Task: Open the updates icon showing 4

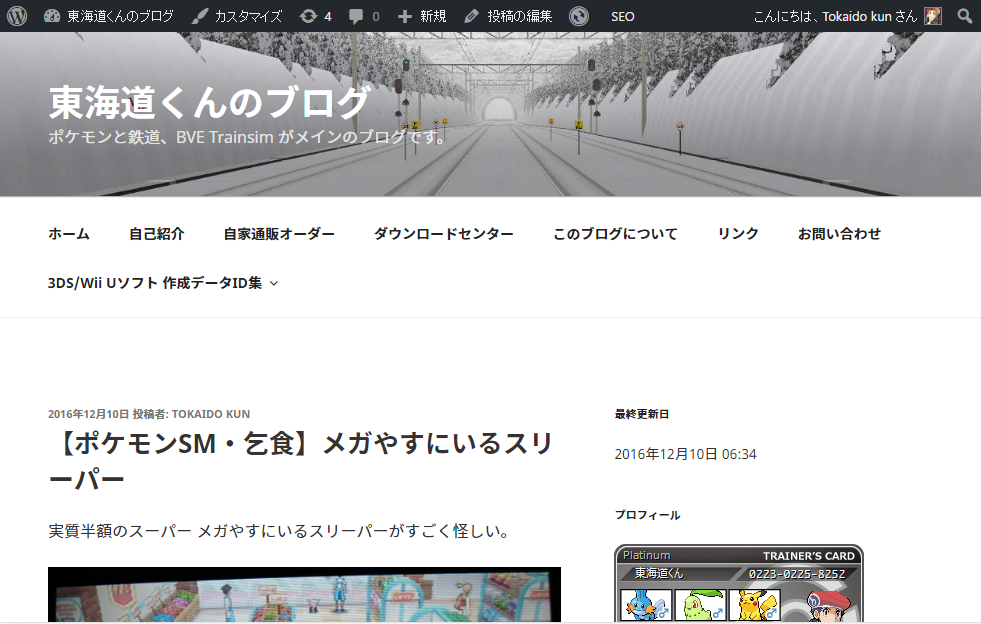Action: tap(309, 16)
